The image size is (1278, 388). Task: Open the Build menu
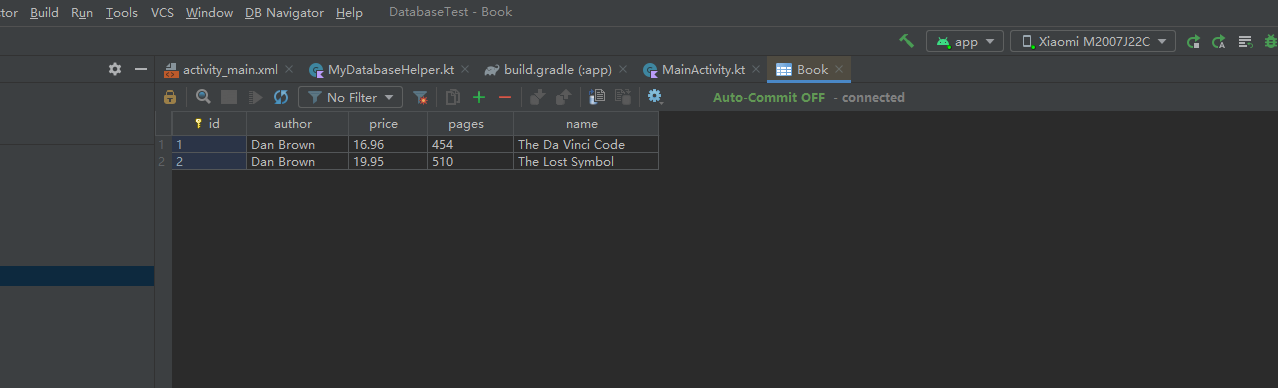click(44, 13)
